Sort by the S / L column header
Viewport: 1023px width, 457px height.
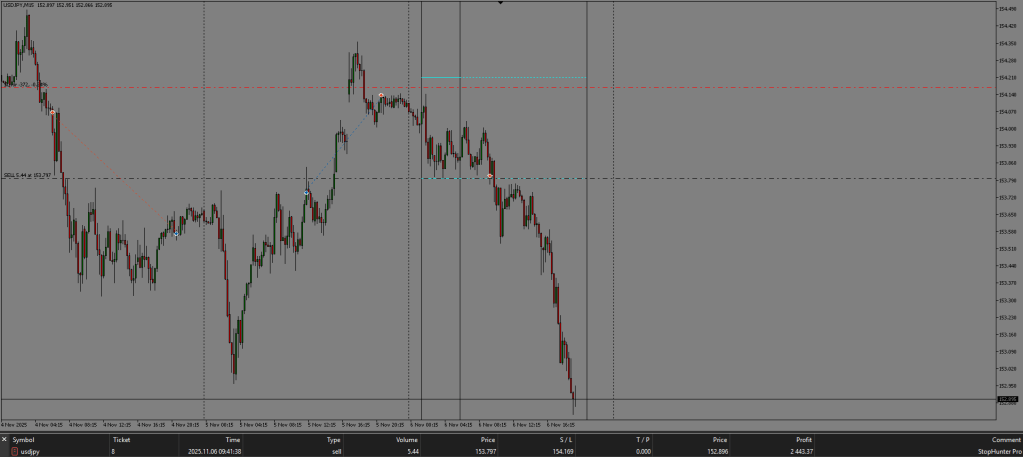pos(566,440)
